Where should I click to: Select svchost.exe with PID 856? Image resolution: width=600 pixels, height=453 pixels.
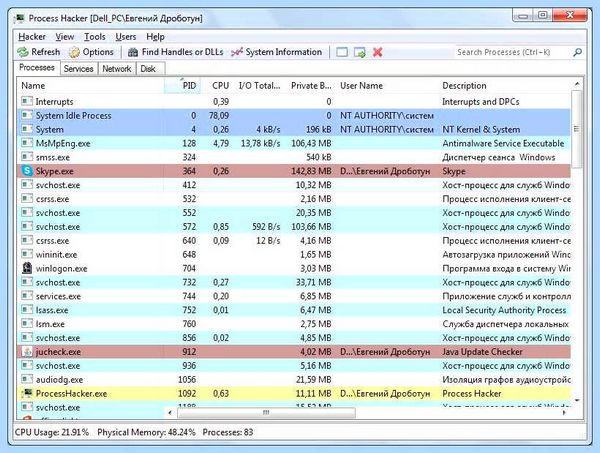pos(294,338)
